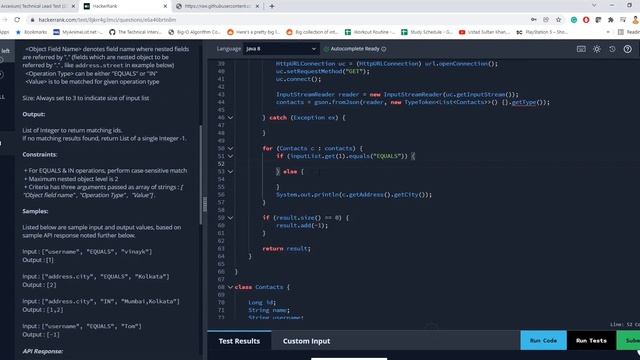Collapse the if result.size block at line 59
The image size is (640, 360).
pyautogui.click(x=230, y=218)
